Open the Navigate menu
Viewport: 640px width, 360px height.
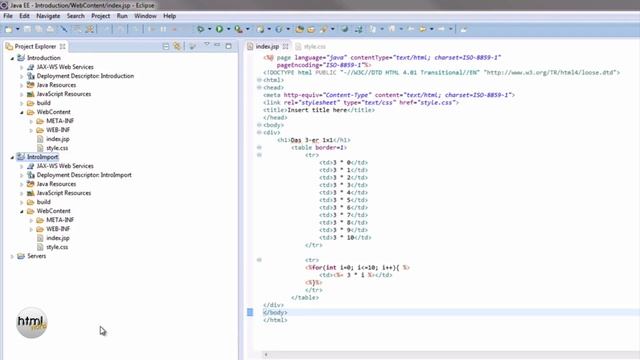click(x=48, y=16)
